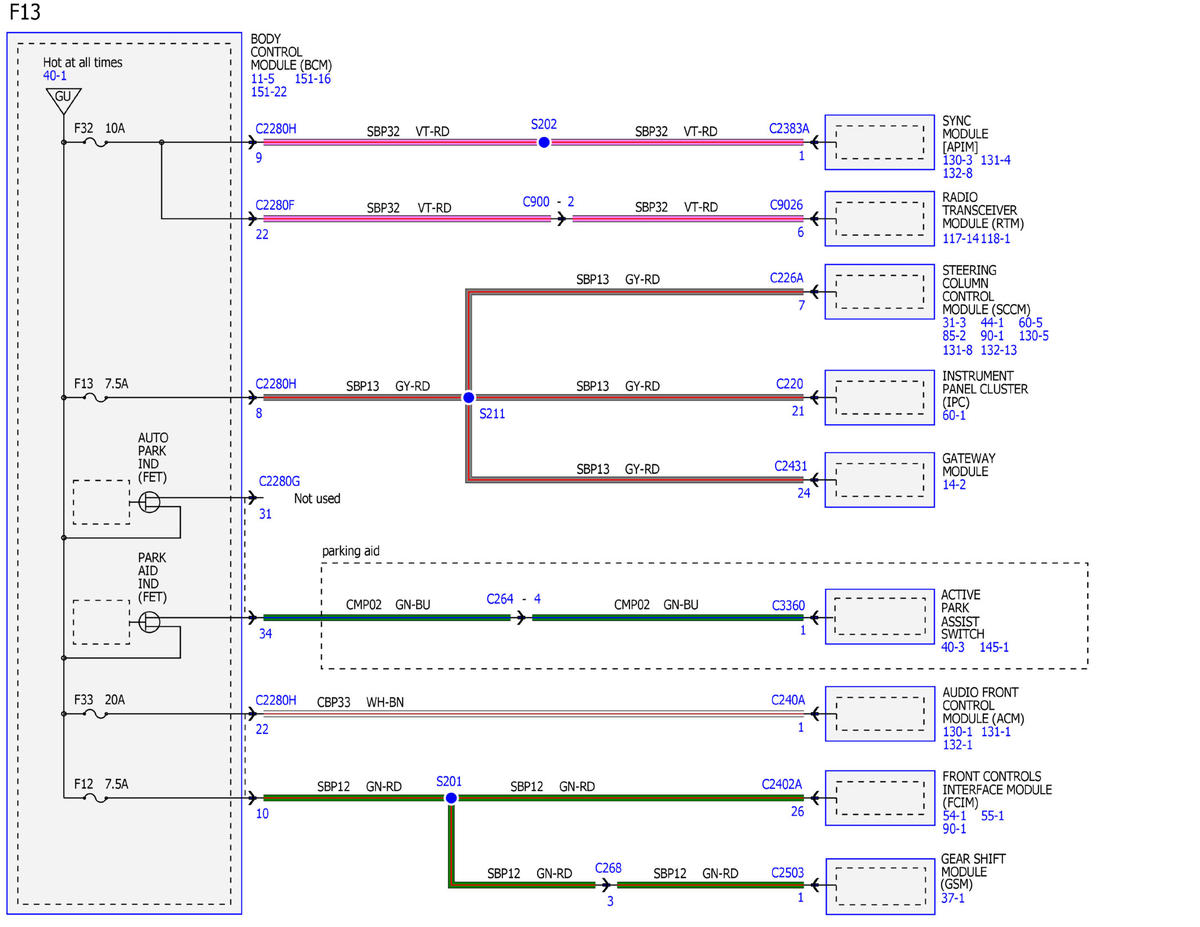Click the C2280G connector label
1200x927 pixels.
(x=278, y=481)
